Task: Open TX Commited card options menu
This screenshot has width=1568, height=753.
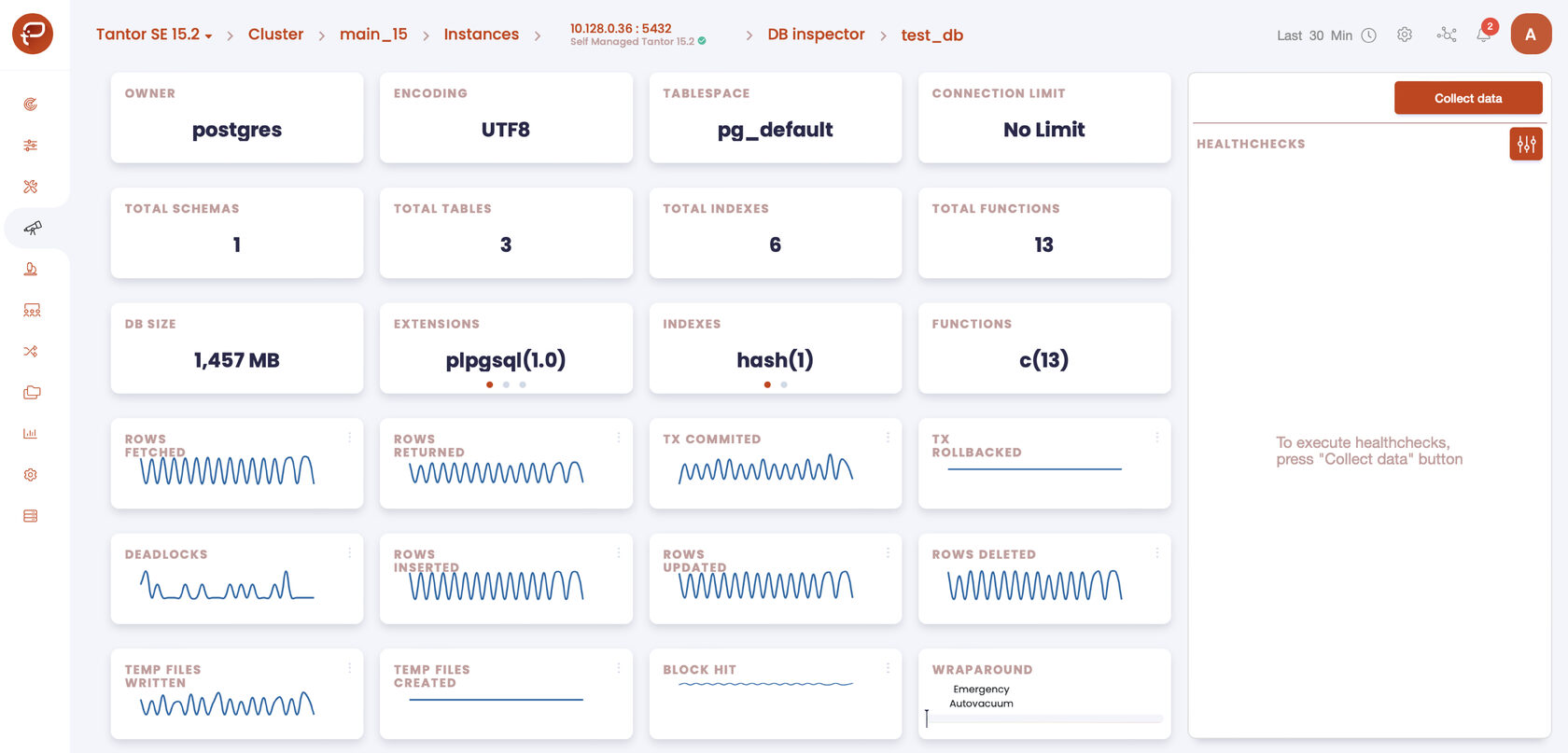Action: [x=888, y=437]
